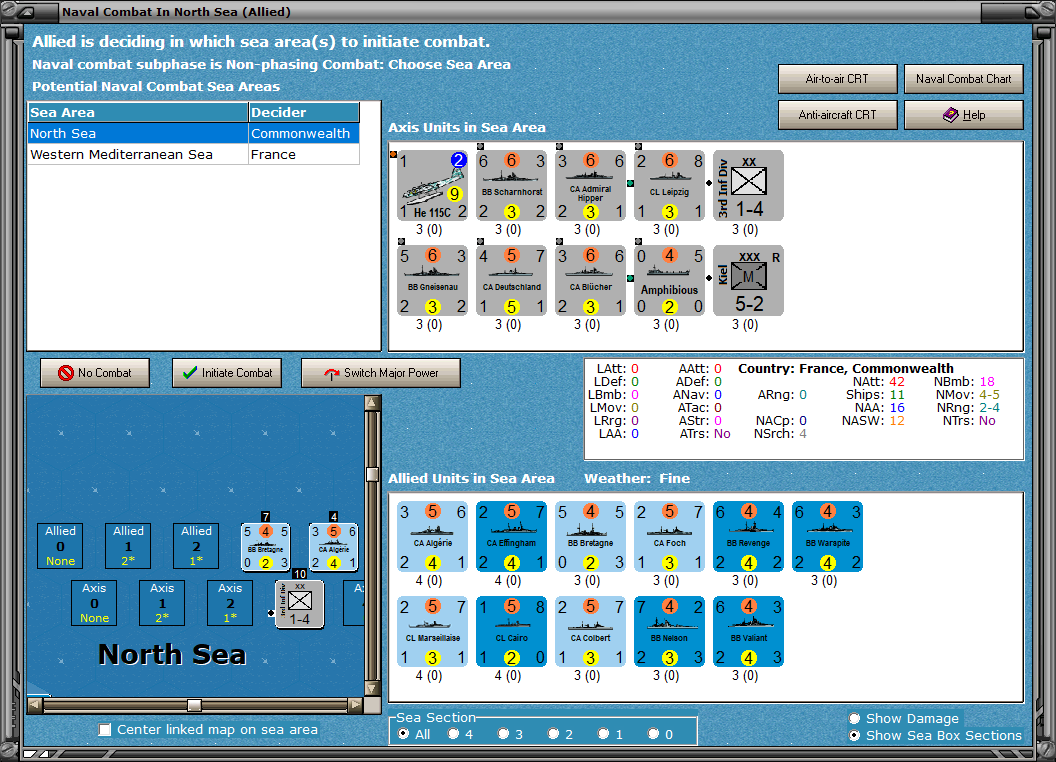Click the Allied 2 sea box
1056x762 pixels.
click(x=196, y=546)
